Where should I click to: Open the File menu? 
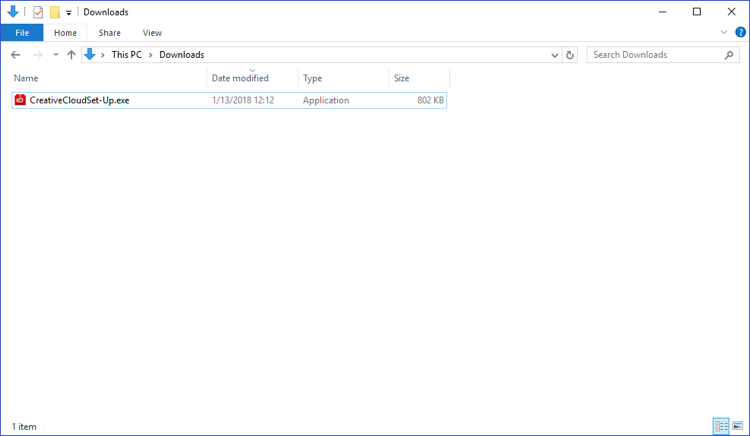(21, 33)
